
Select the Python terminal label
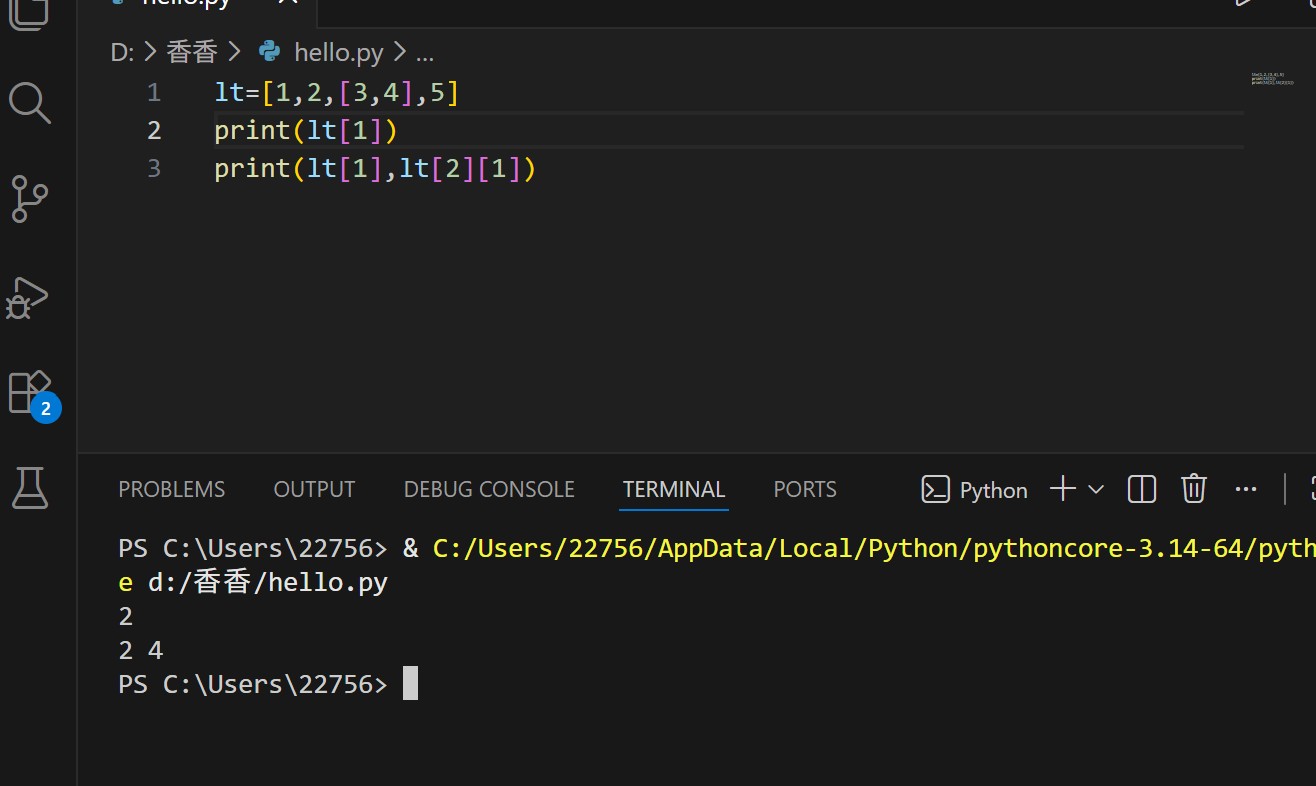click(993, 490)
